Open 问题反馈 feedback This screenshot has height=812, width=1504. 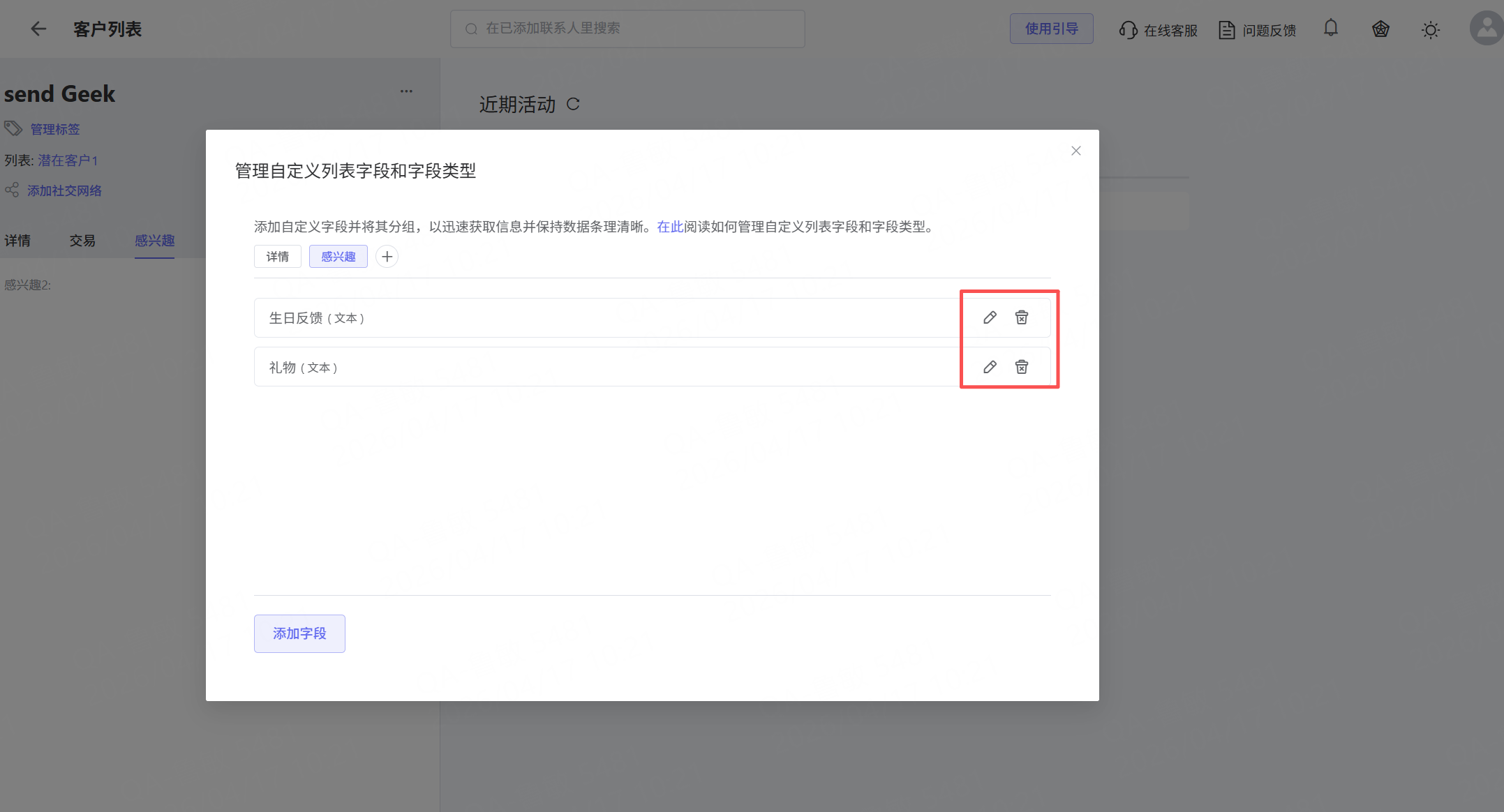(x=1258, y=30)
